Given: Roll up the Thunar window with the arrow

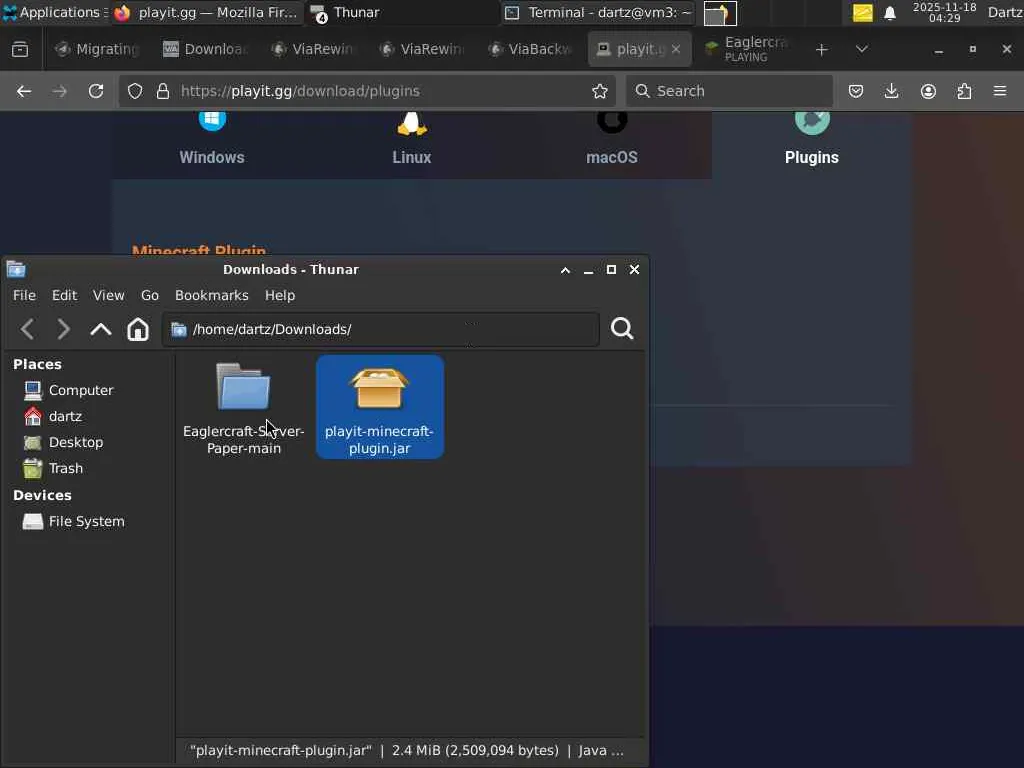Looking at the screenshot, I should click(565, 270).
